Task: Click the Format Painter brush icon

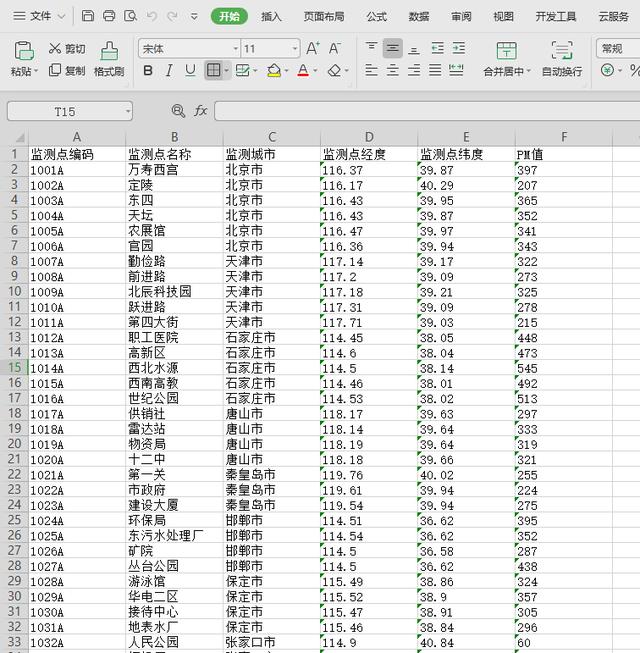Action: pos(108,50)
